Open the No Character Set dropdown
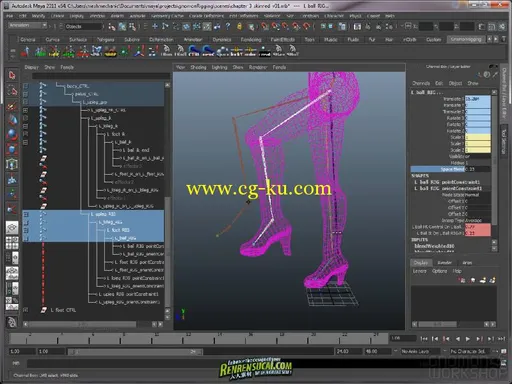The height and width of the screenshot is (384, 512). (470, 351)
